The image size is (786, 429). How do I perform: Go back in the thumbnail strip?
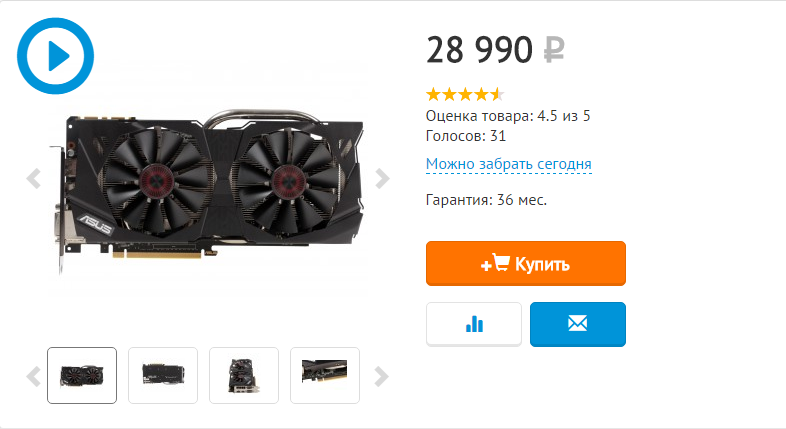34,376
